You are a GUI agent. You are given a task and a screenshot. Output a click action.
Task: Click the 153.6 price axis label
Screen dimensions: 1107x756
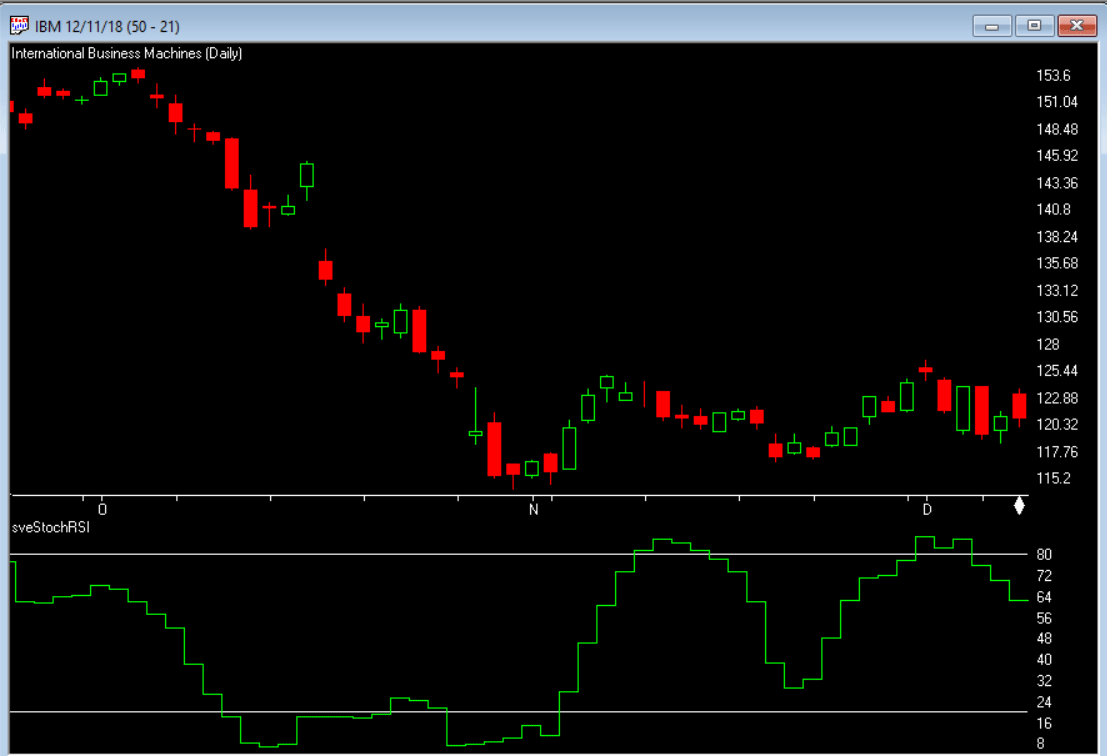pos(1053,76)
